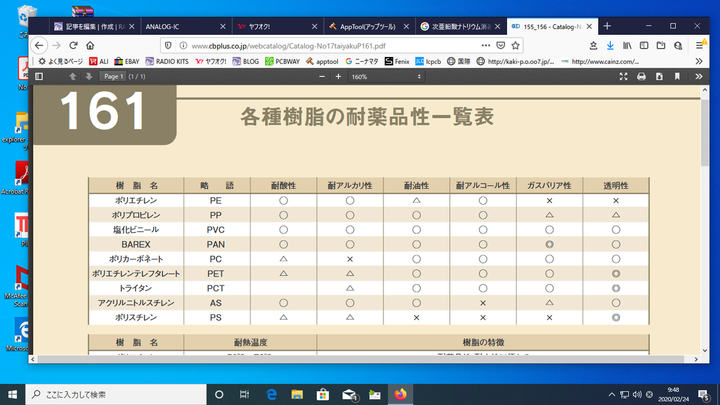Show hidden system tray icons

pyautogui.click(x=609, y=393)
